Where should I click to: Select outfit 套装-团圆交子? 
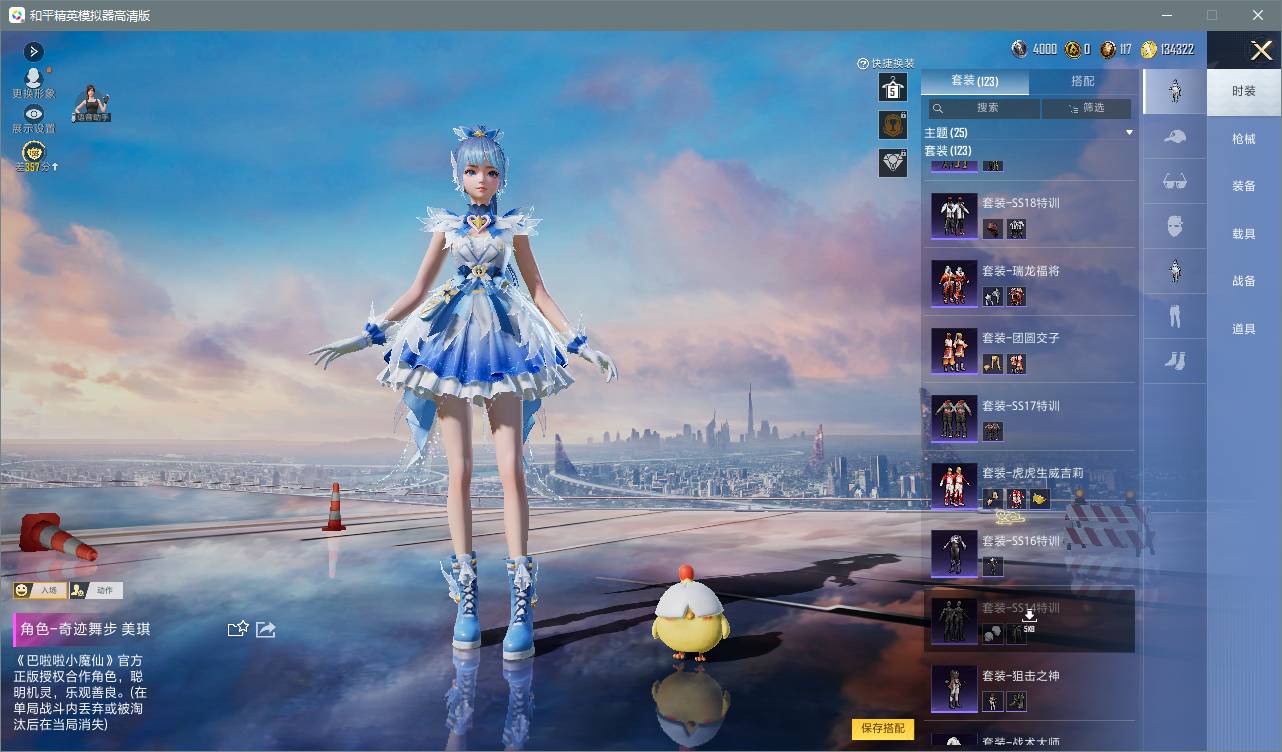(x=1029, y=350)
